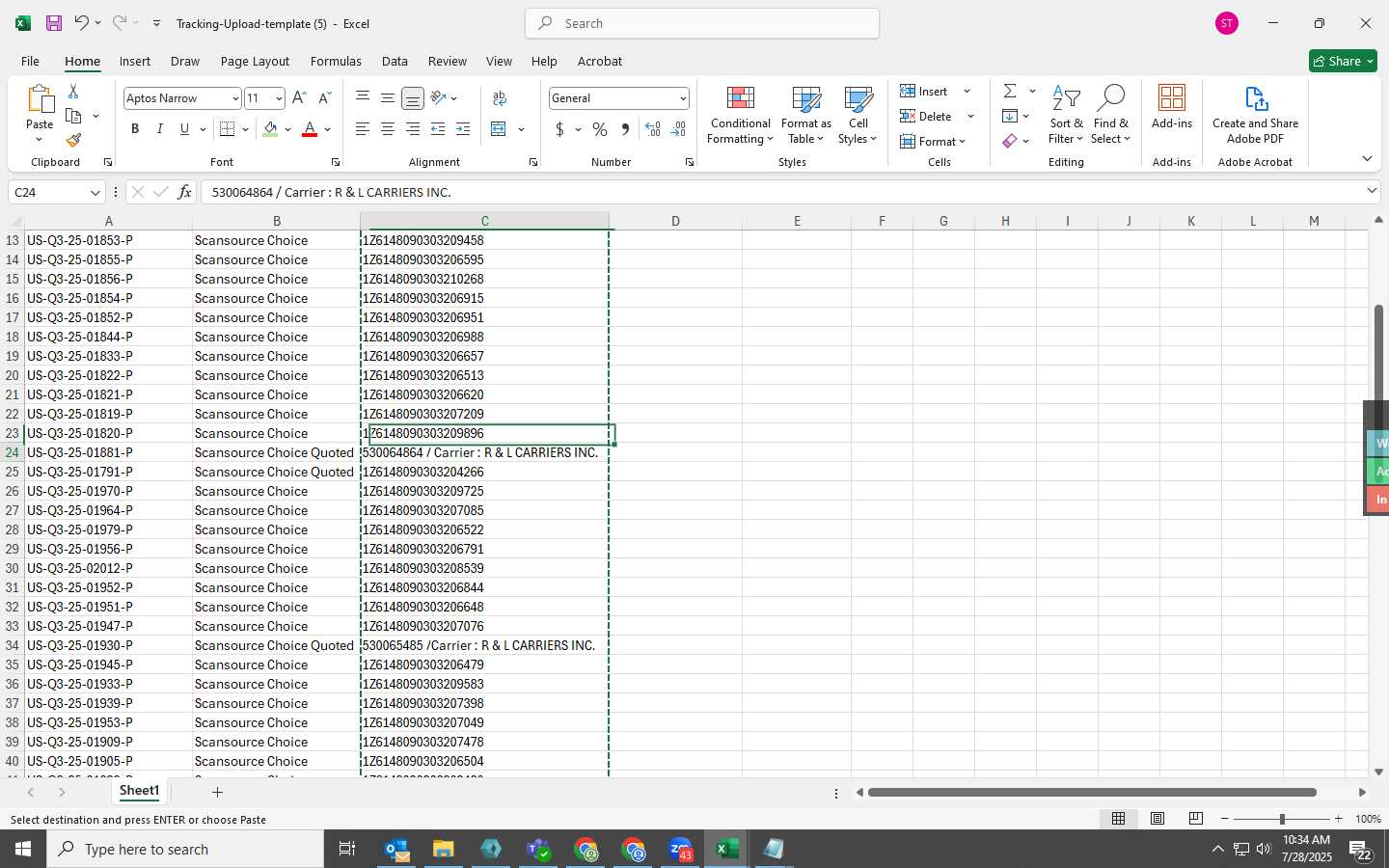Apply fill color bucket

270,129
